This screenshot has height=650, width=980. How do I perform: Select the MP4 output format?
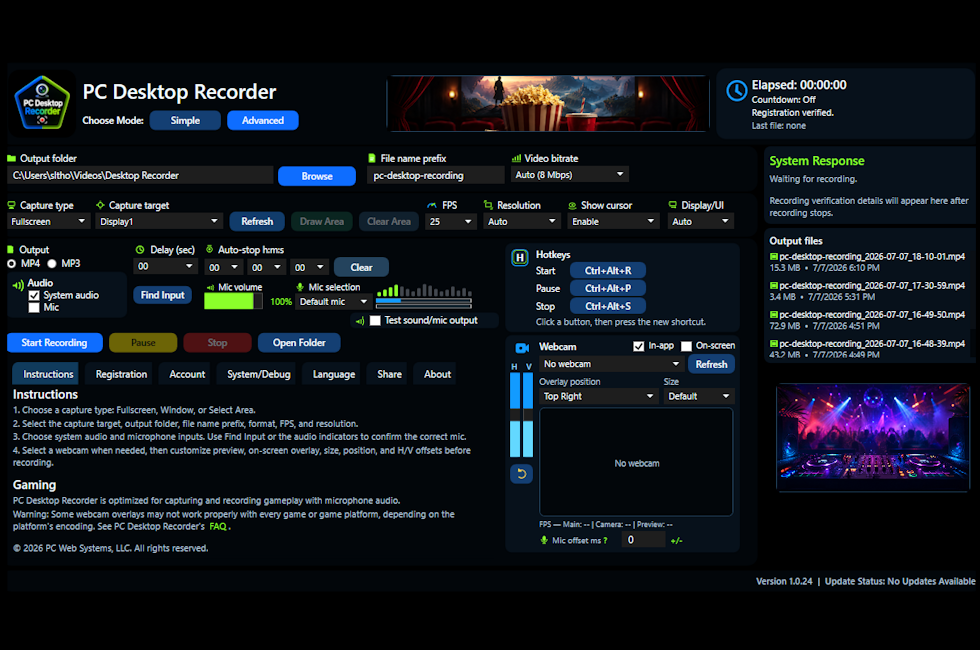tap(11, 264)
